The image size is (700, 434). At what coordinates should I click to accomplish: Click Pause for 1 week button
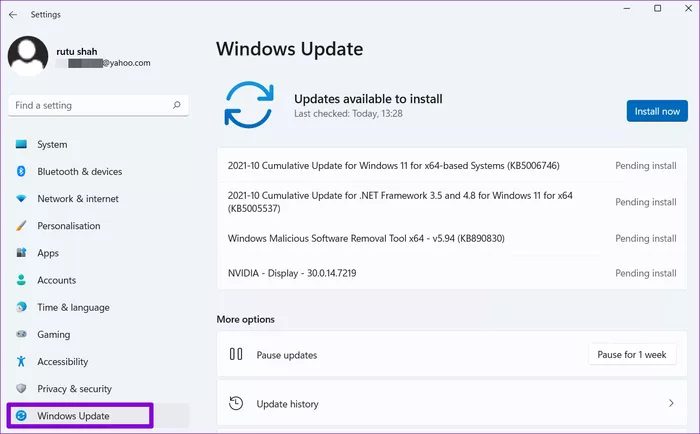click(x=632, y=355)
